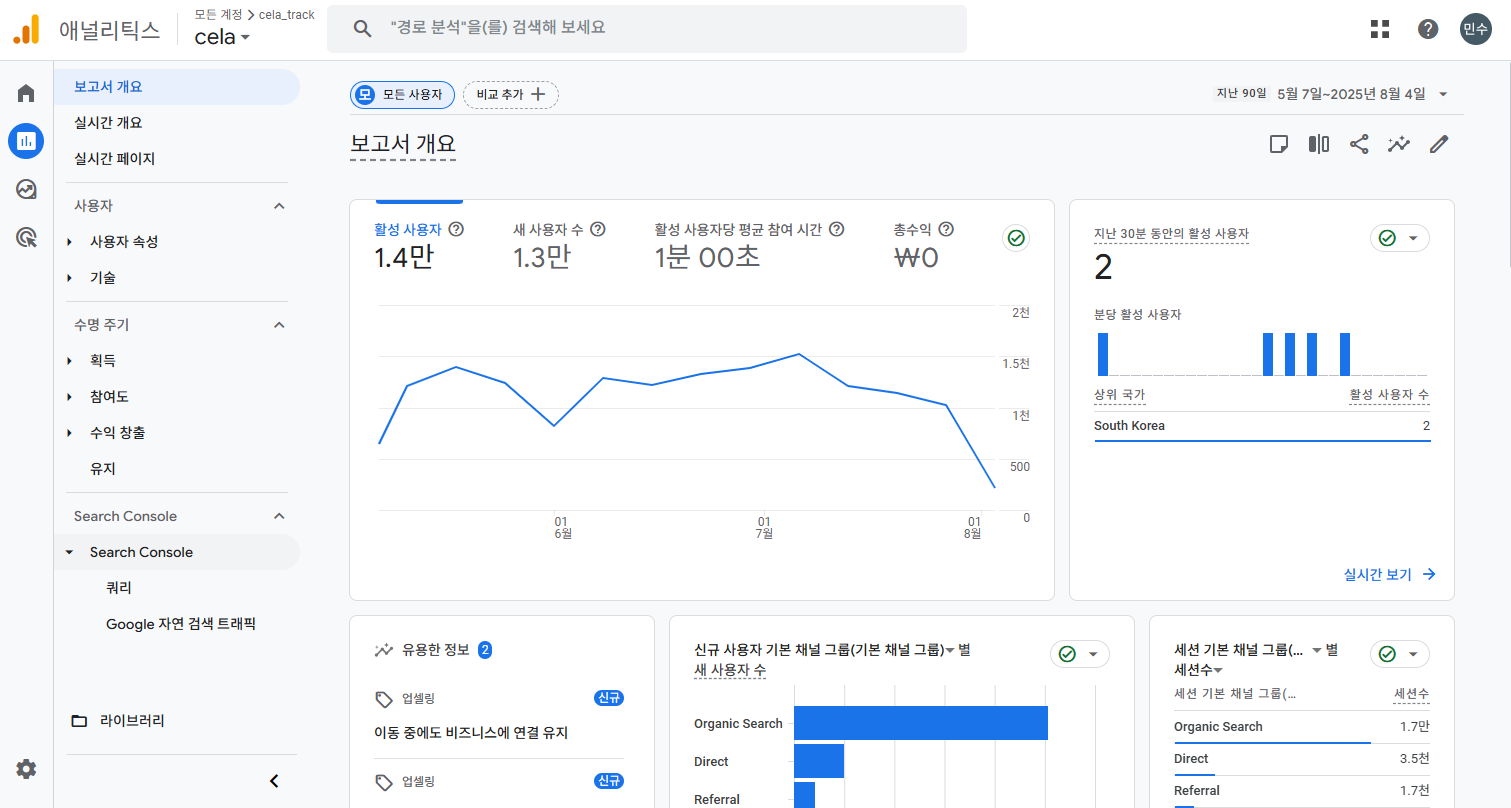1511x808 pixels.
Task: Collapse the Search Console tree item
Action: [x=69, y=552]
